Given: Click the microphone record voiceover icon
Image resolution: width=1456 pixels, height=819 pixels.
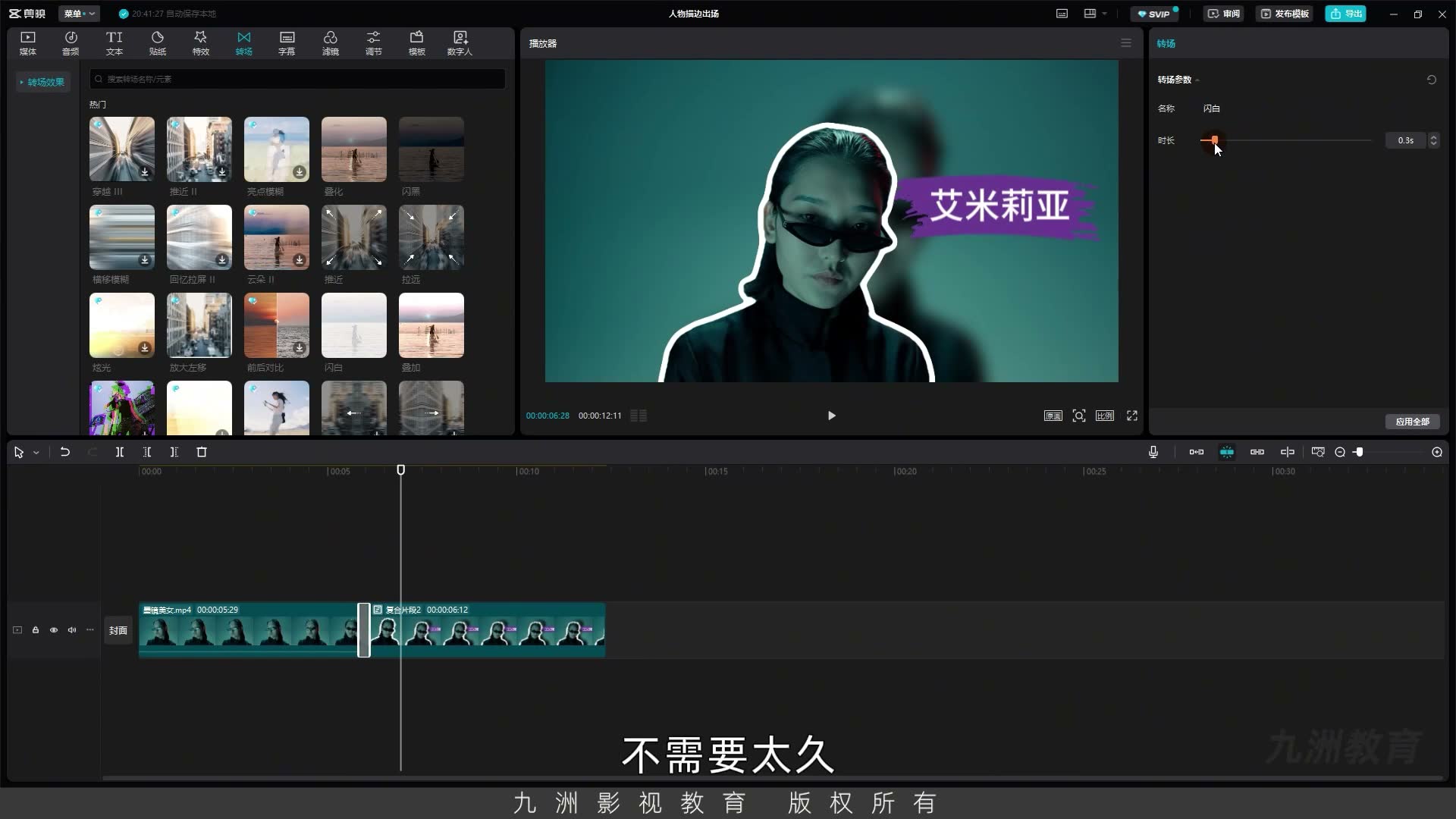Looking at the screenshot, I should coord(1153,452).
